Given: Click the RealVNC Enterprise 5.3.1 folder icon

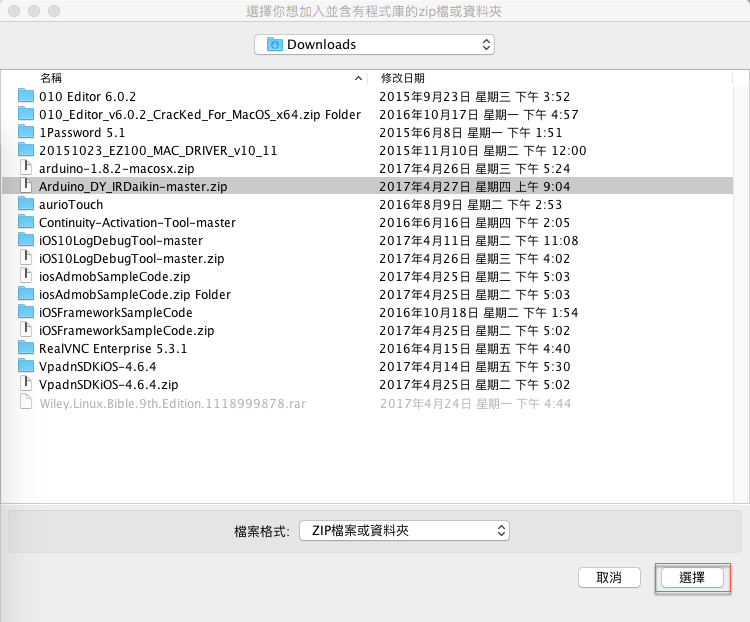Looking at the screenshot, I should tap(26, 348).
